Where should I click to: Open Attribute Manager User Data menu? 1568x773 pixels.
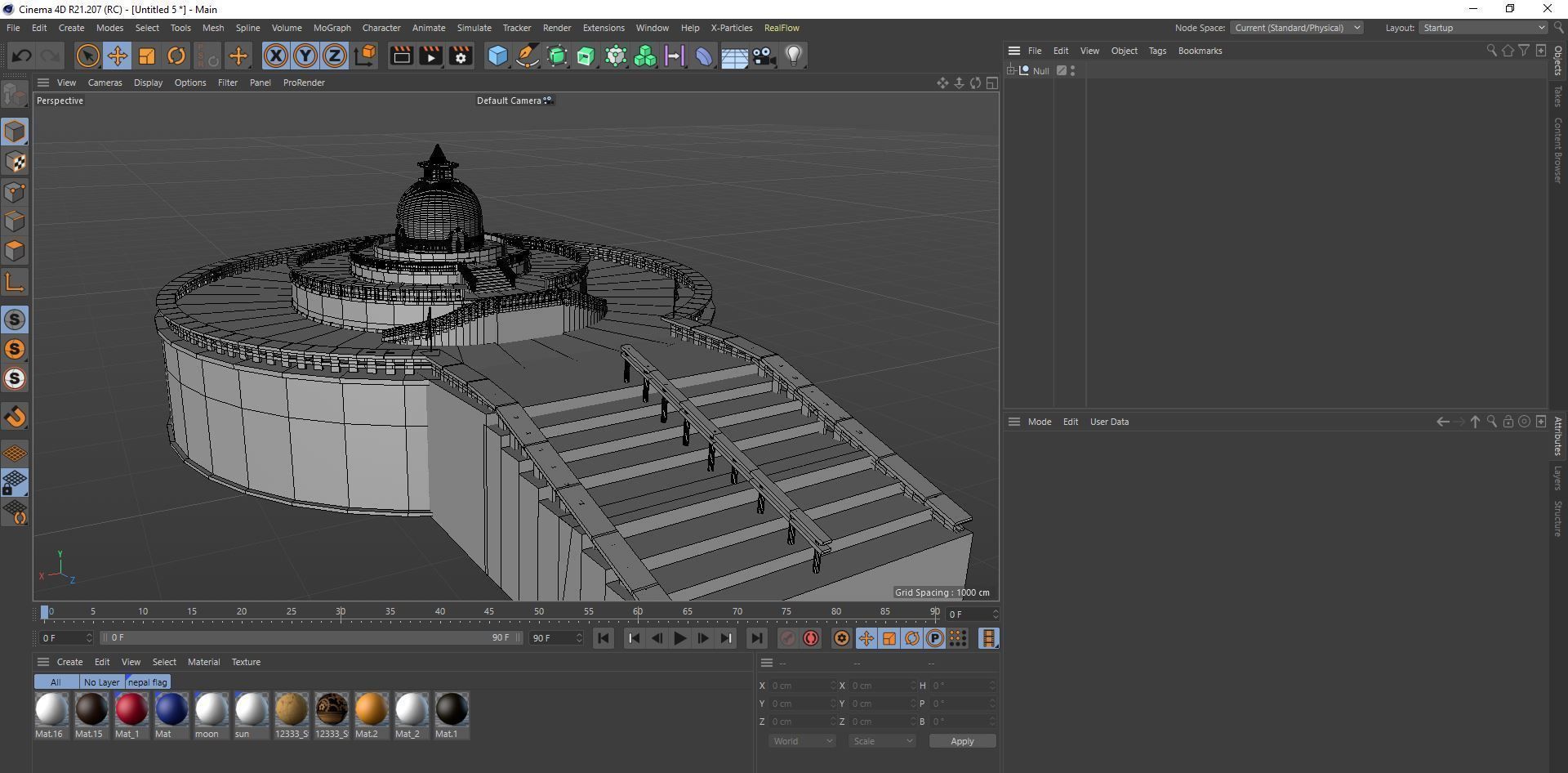tap(1109, 422)
